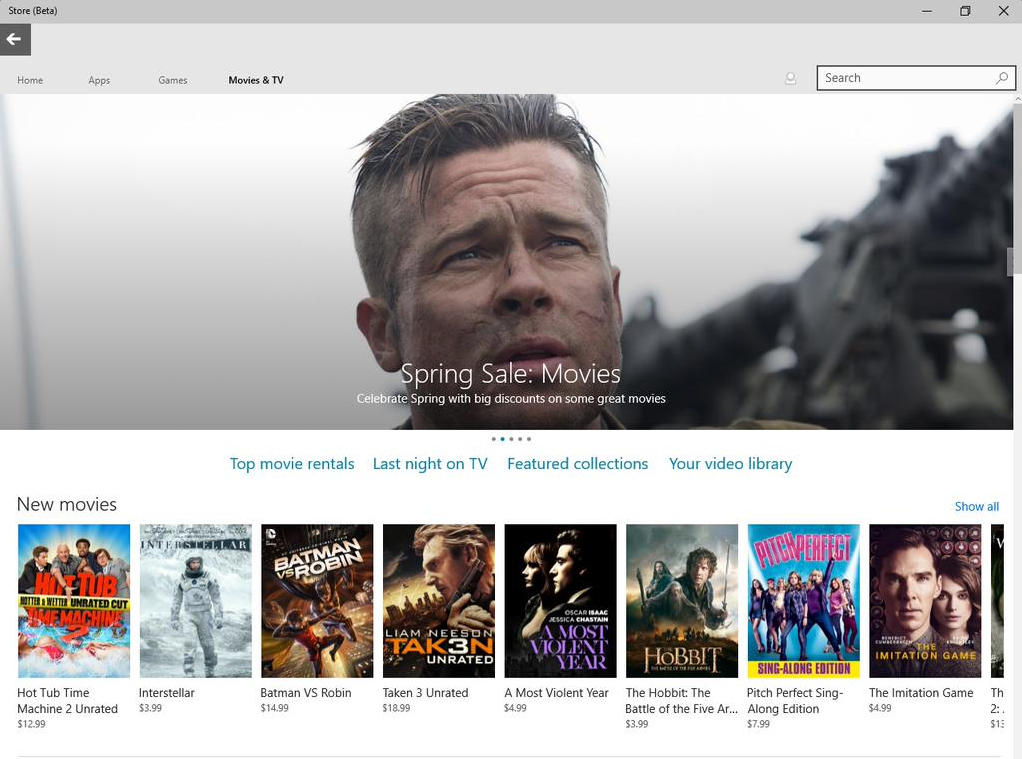
Task: Select the Hot Tub Time Machine 2 poster
Action: (74, 601)
